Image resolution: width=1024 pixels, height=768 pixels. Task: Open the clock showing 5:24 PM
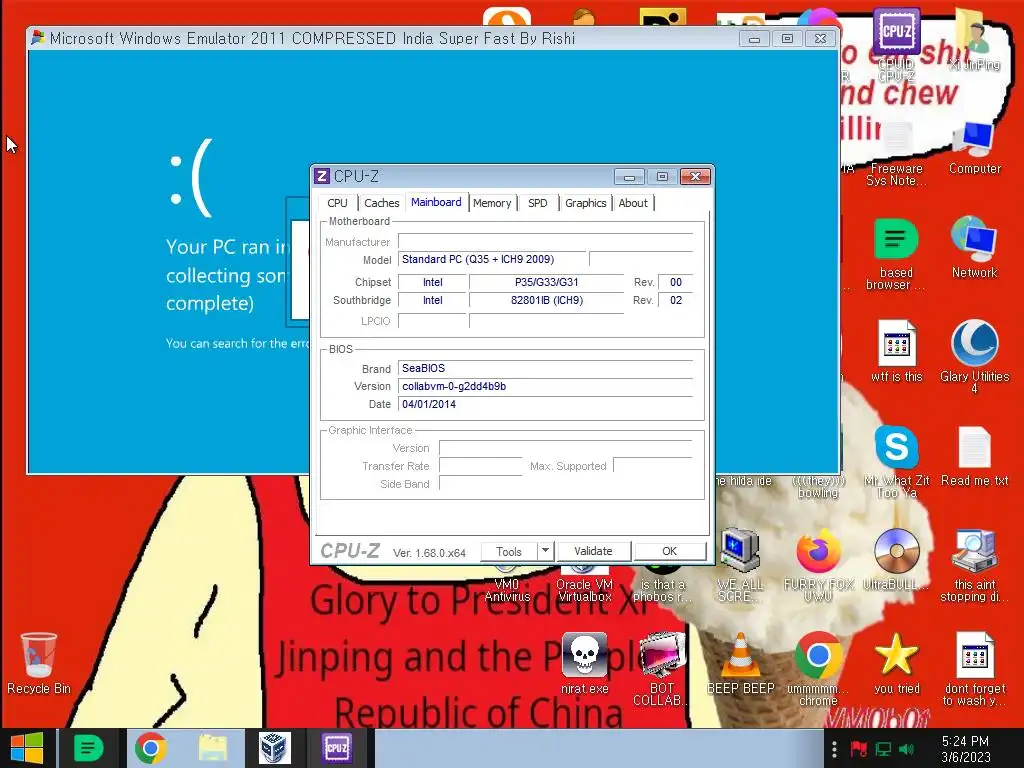(x=965, y=749)
